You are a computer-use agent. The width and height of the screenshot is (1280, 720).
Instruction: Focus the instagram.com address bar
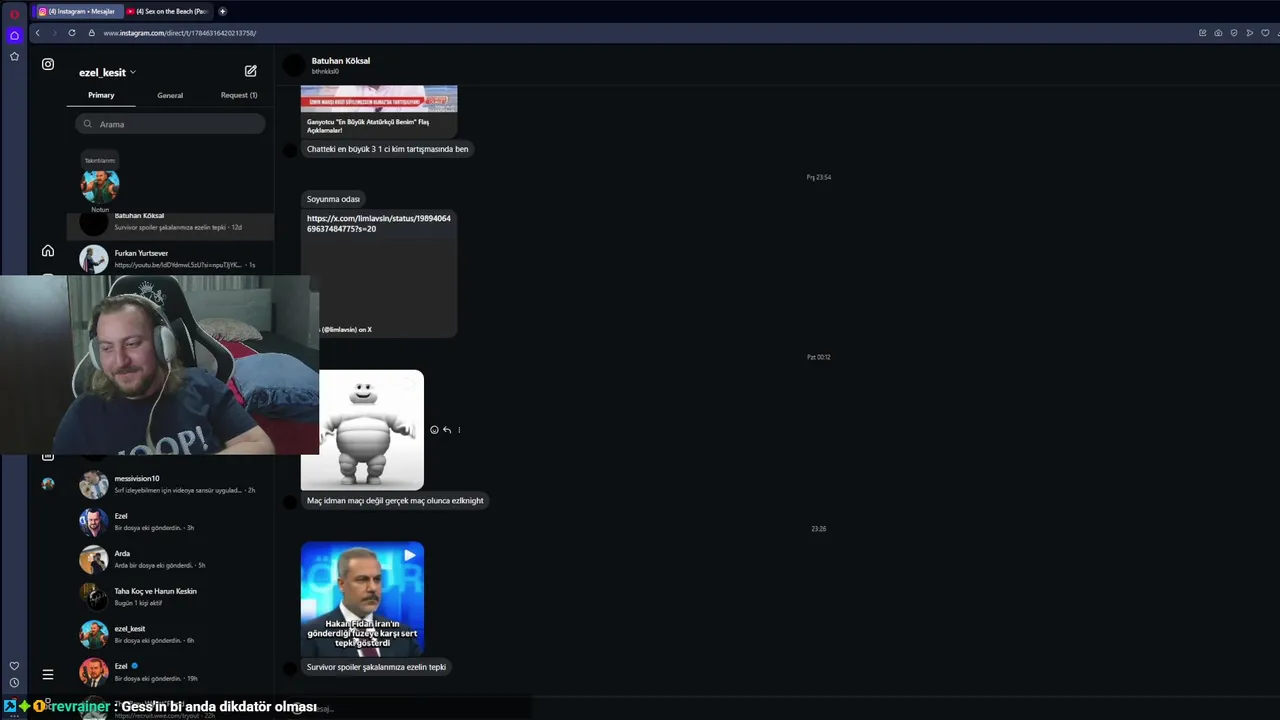(x=179, y=33)
